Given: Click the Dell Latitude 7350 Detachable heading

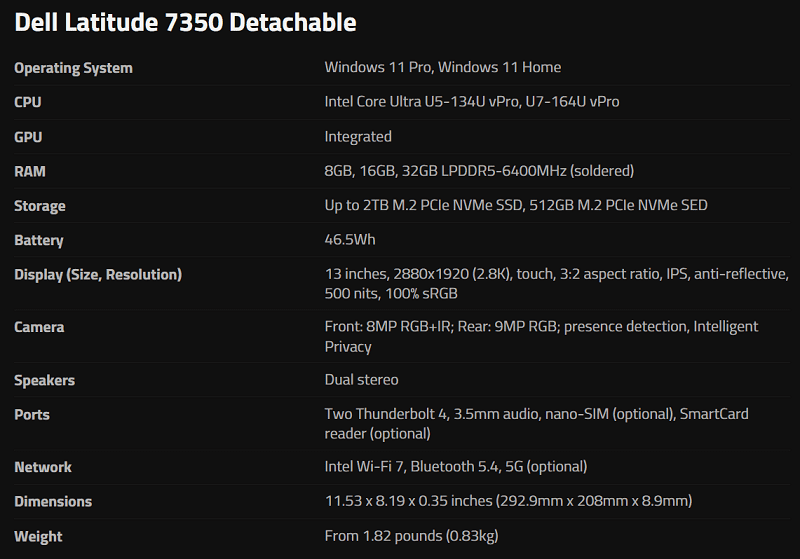Looking at the screenshot, I should pyautogui.click(x=185, y=22).
